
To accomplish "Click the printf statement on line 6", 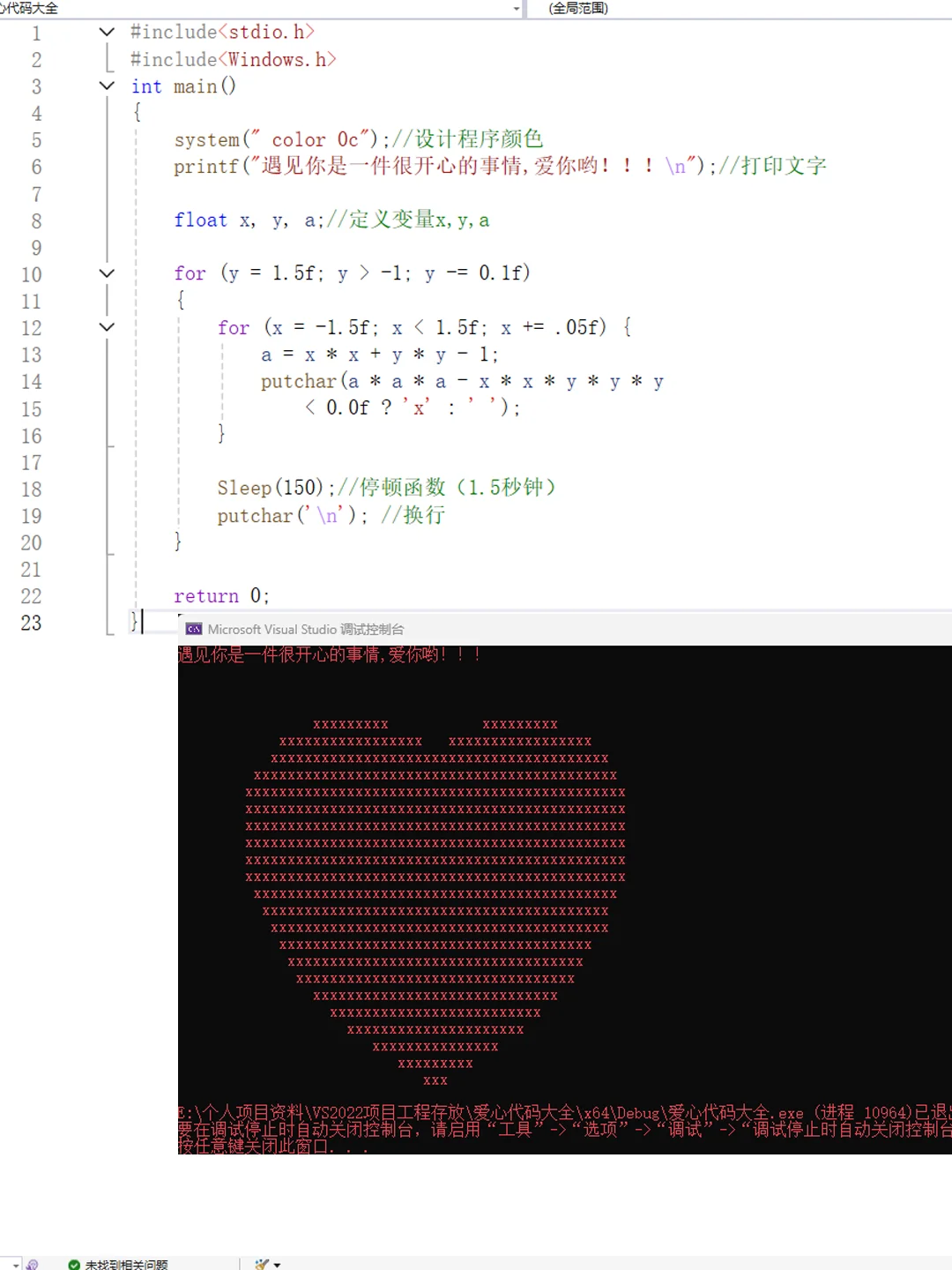I will [x=444, y=166].
